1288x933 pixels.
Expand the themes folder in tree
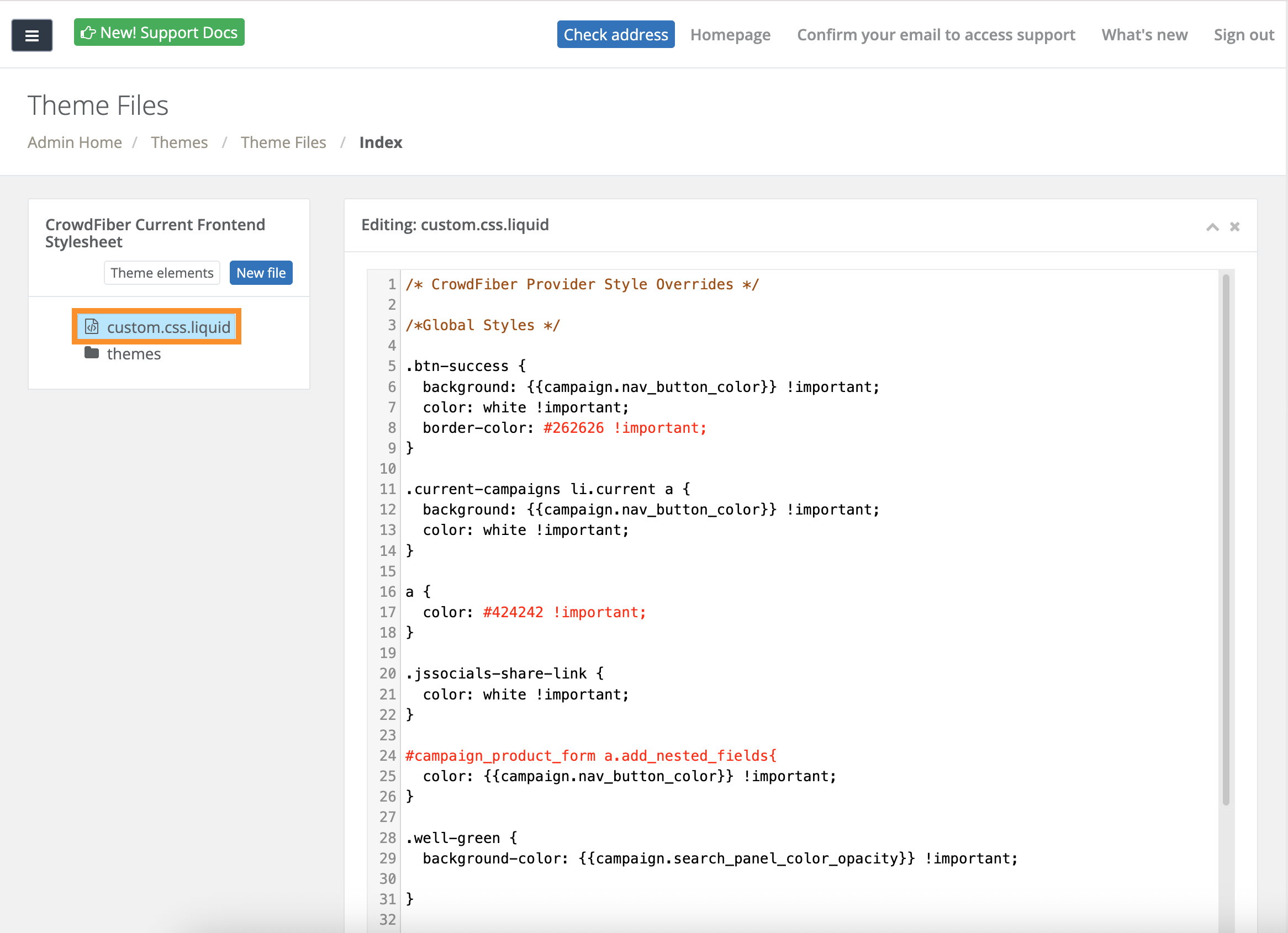pos(134,353)
